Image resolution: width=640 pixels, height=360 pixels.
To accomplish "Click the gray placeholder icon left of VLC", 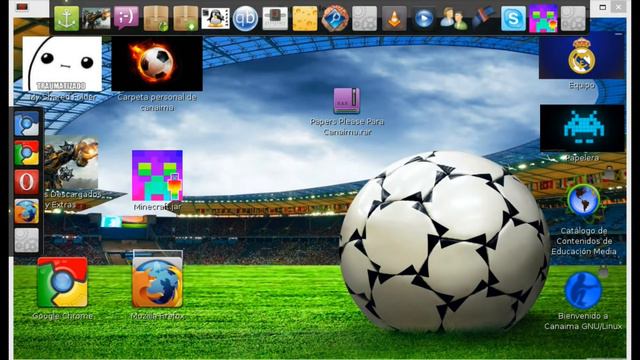I will tap(364, 19).
